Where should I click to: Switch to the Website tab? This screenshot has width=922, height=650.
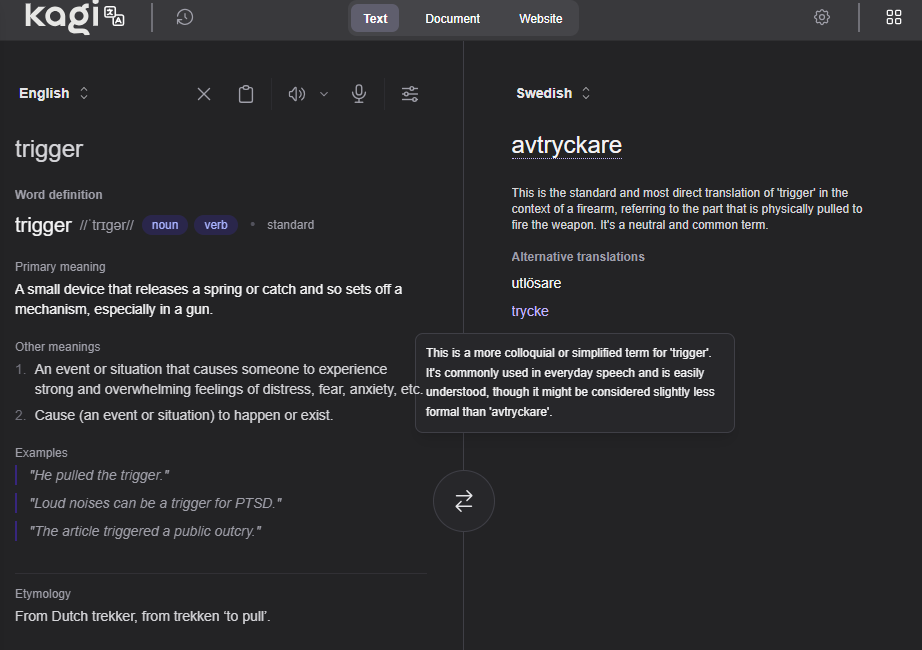tap(540, 18)
